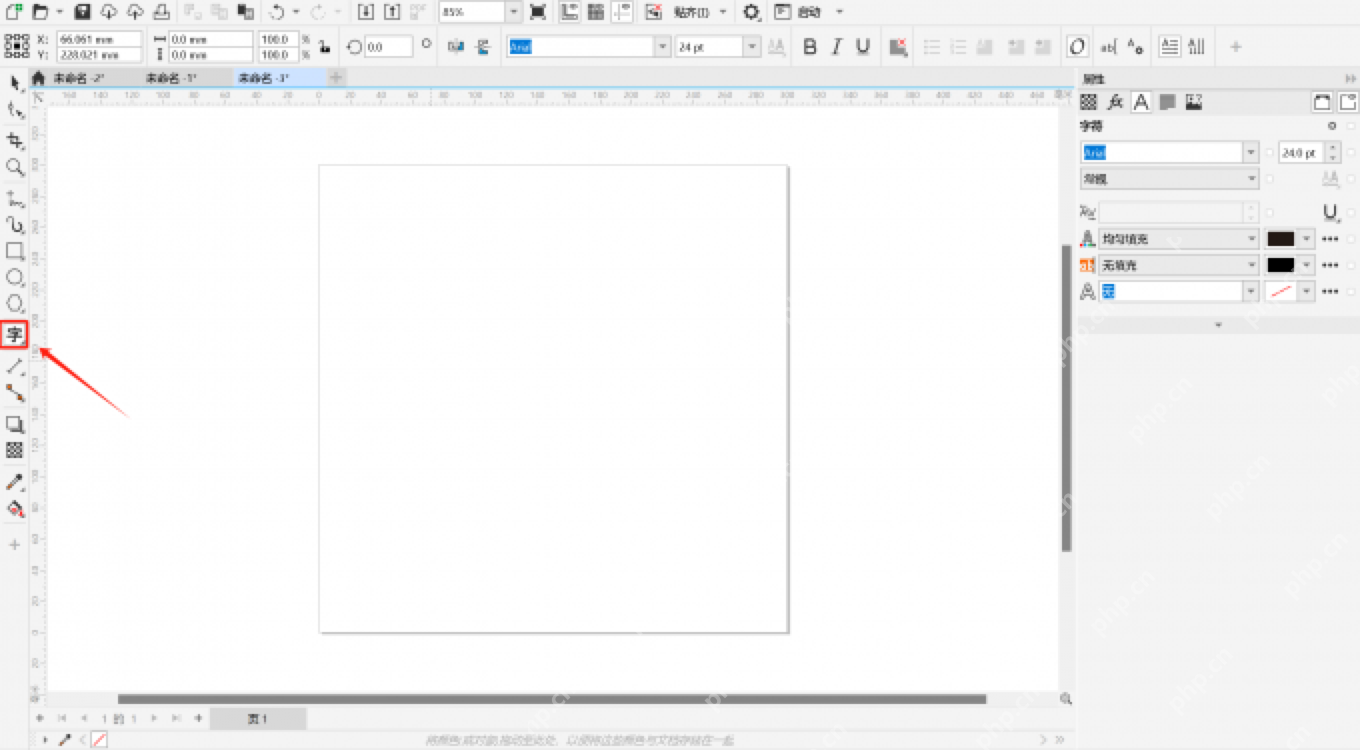
Task: Click the Import icon
Action: 366,12
